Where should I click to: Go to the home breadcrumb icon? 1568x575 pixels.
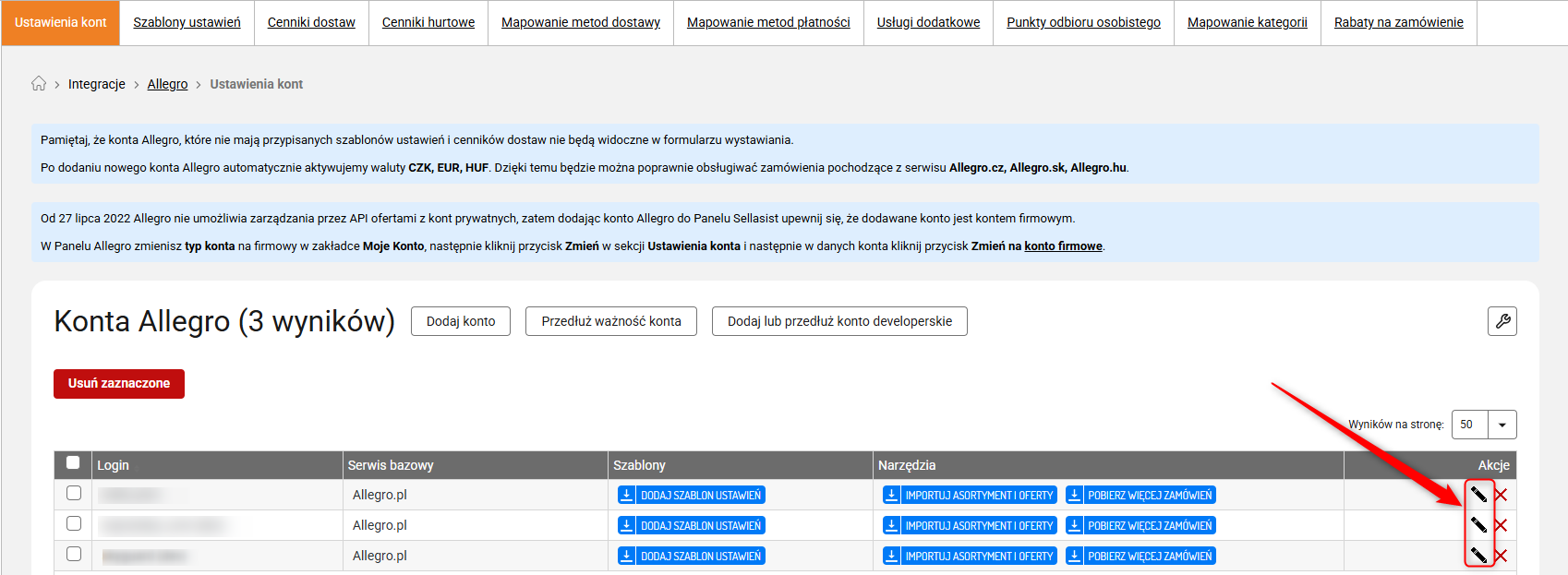(39, 84)
